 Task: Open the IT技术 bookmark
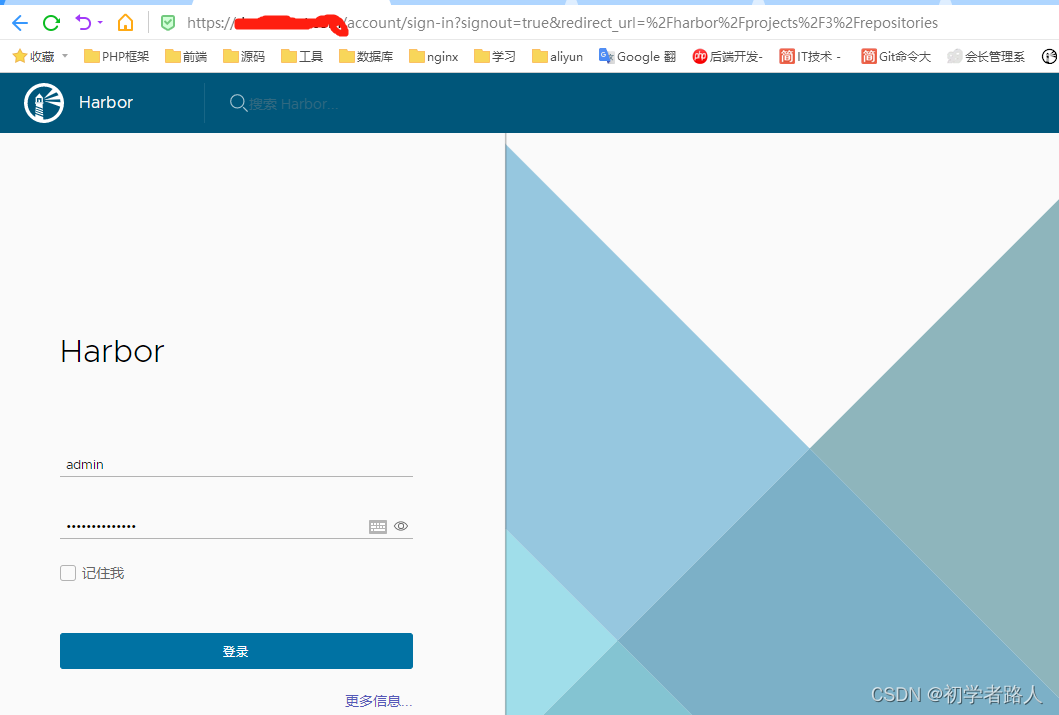coord(810,57)
